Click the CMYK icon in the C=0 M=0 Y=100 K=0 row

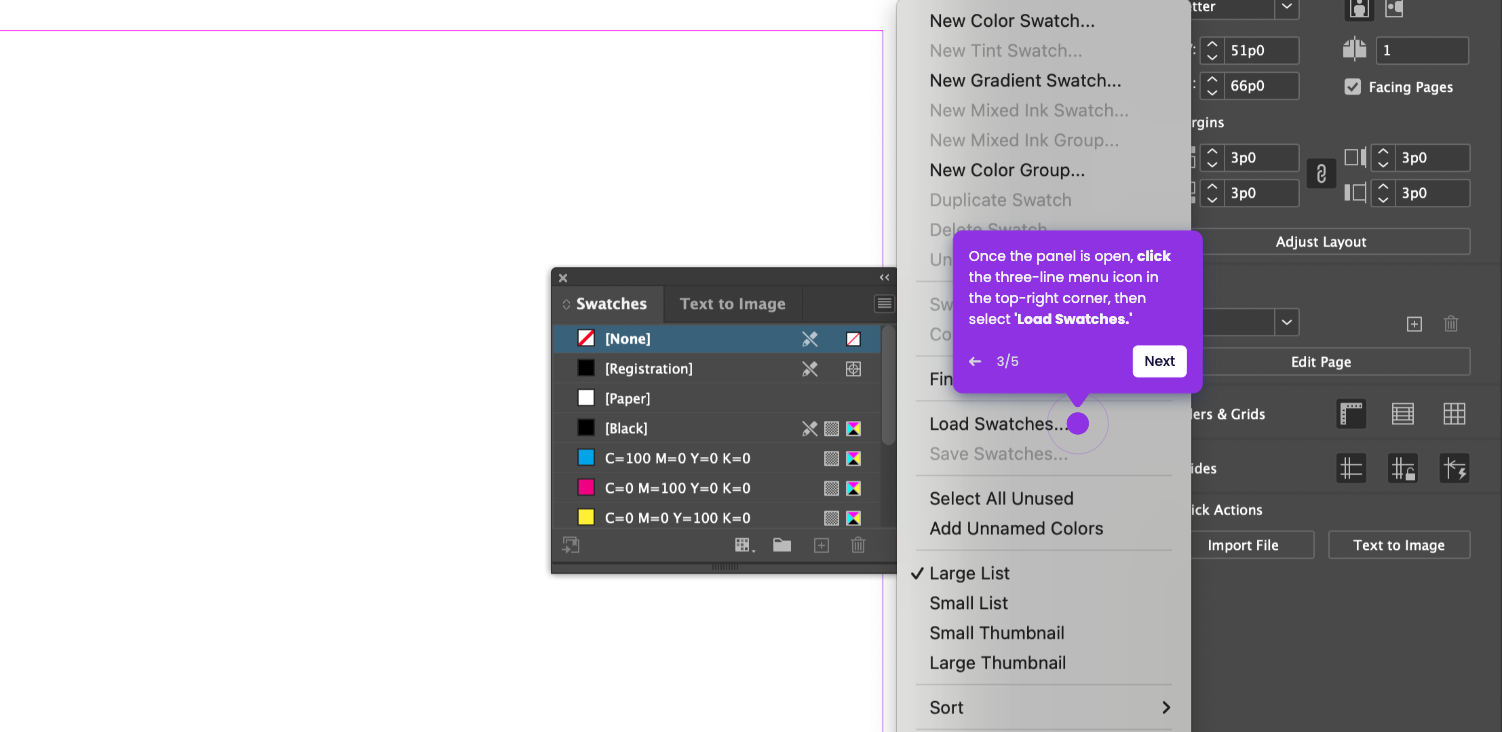(853, 518)
